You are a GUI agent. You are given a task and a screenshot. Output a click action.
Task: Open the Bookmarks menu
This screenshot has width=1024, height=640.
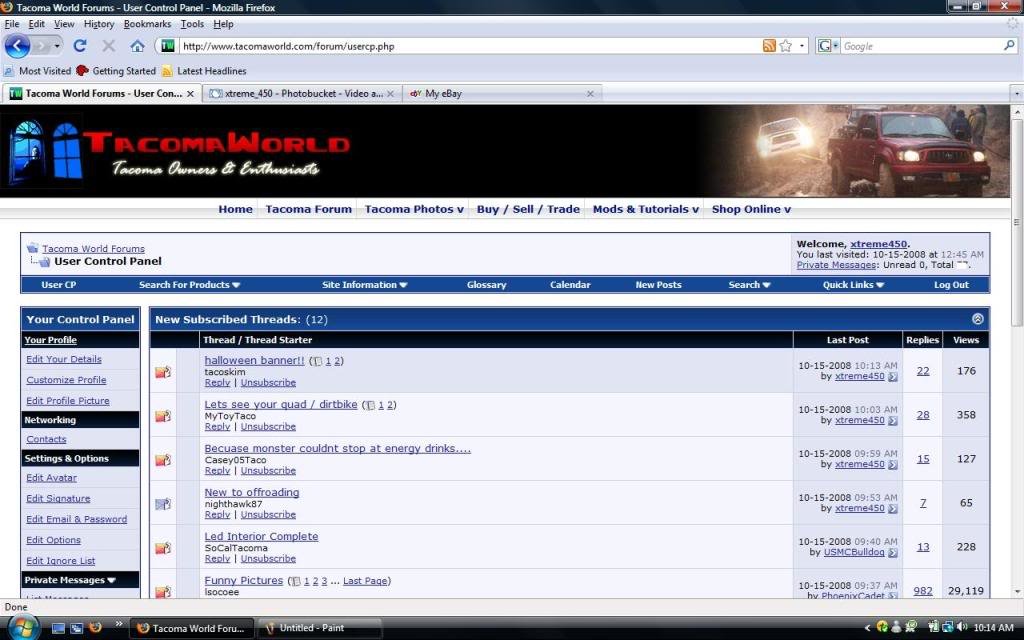pyautogui.click(x=147, y=24)
